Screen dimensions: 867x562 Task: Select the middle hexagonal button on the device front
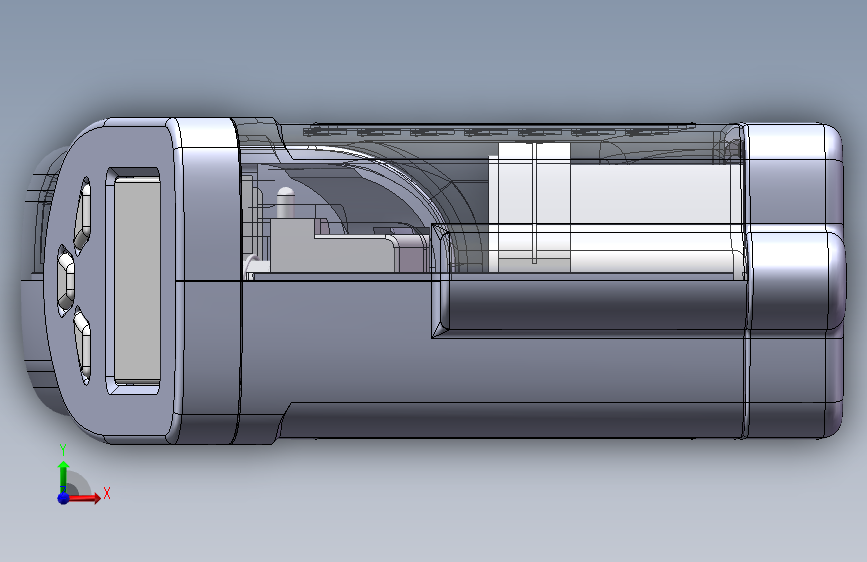coord(66,280)
